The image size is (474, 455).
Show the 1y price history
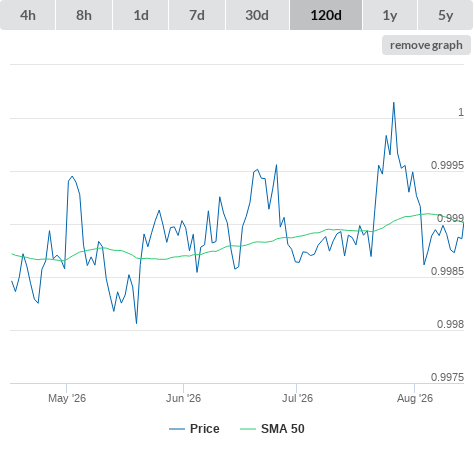pos(390,15)
